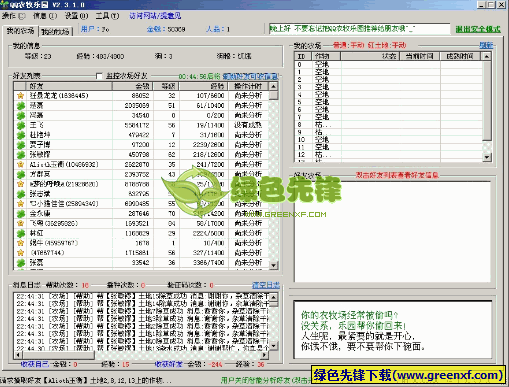This screenshot has height=387, width=509.
Task: Select farm plot row with ID 12
Action: [388, 155]
